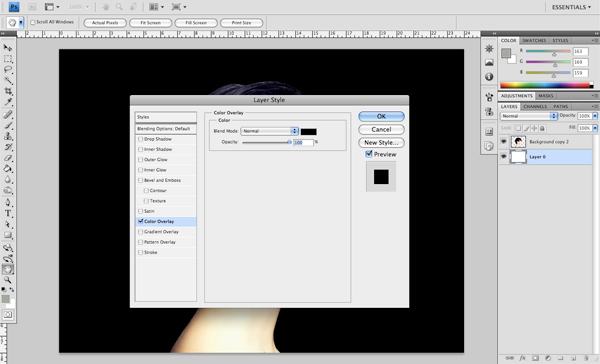Select Blending Options: Default in Layer Style
600x364 pixels.
pos(166,129)
